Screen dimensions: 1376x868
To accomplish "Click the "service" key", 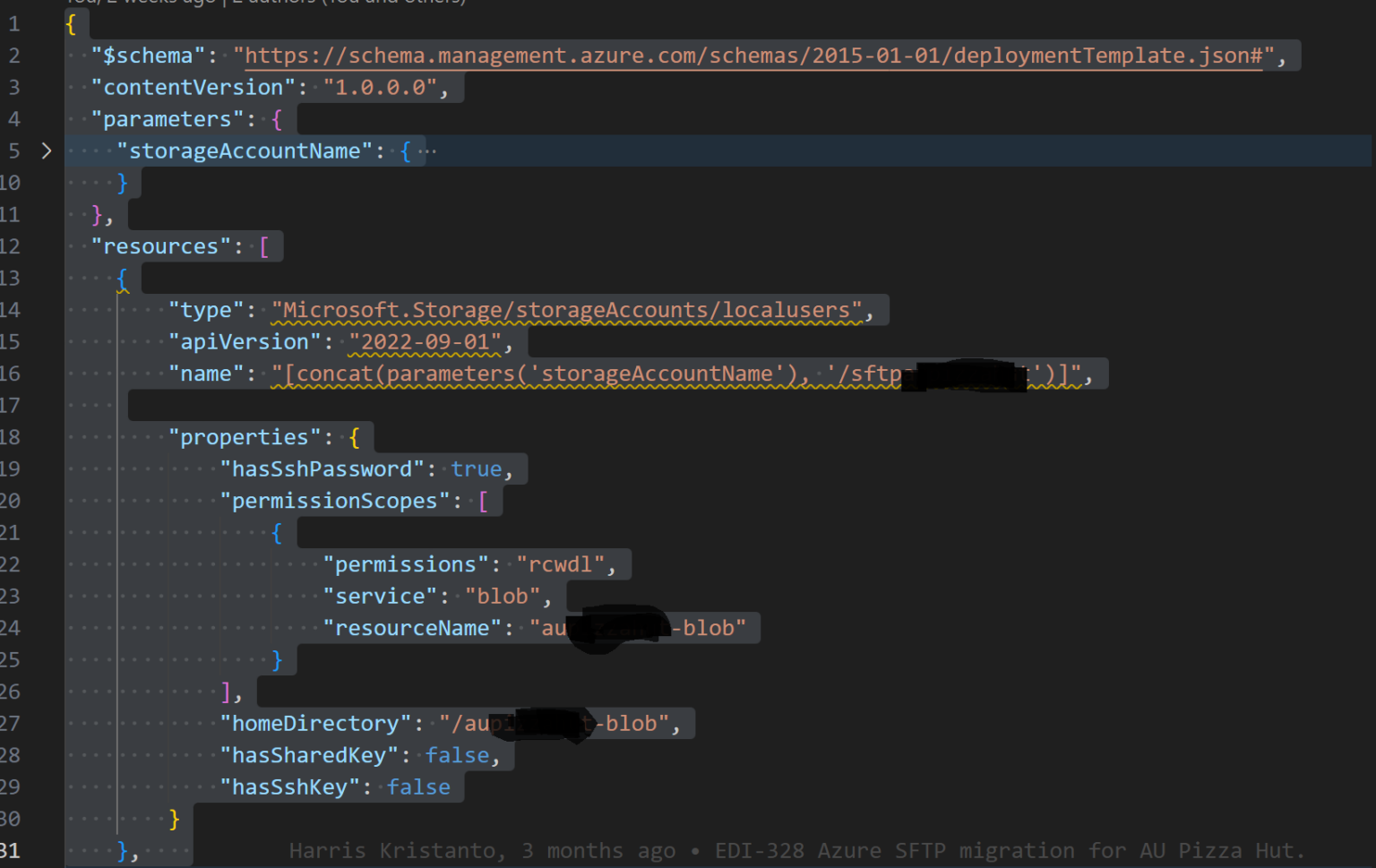I will tap(380, 597).
